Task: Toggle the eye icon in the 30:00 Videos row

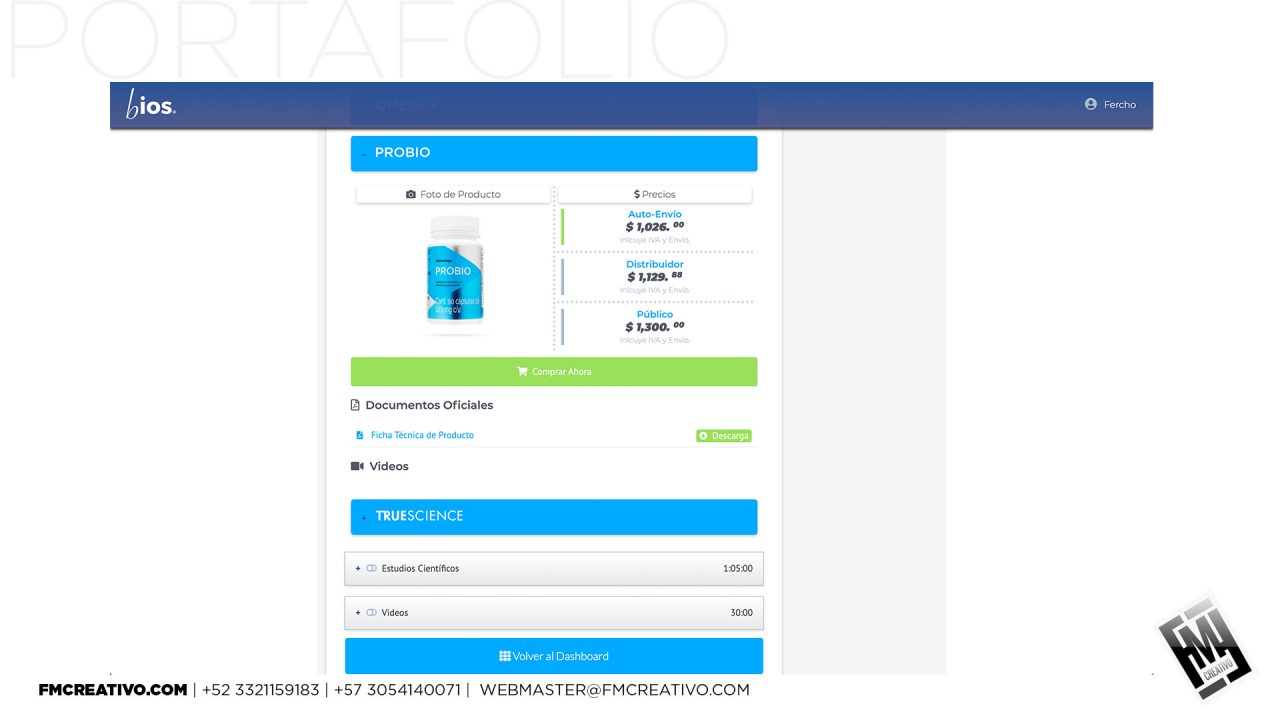Action: (371, 612)
